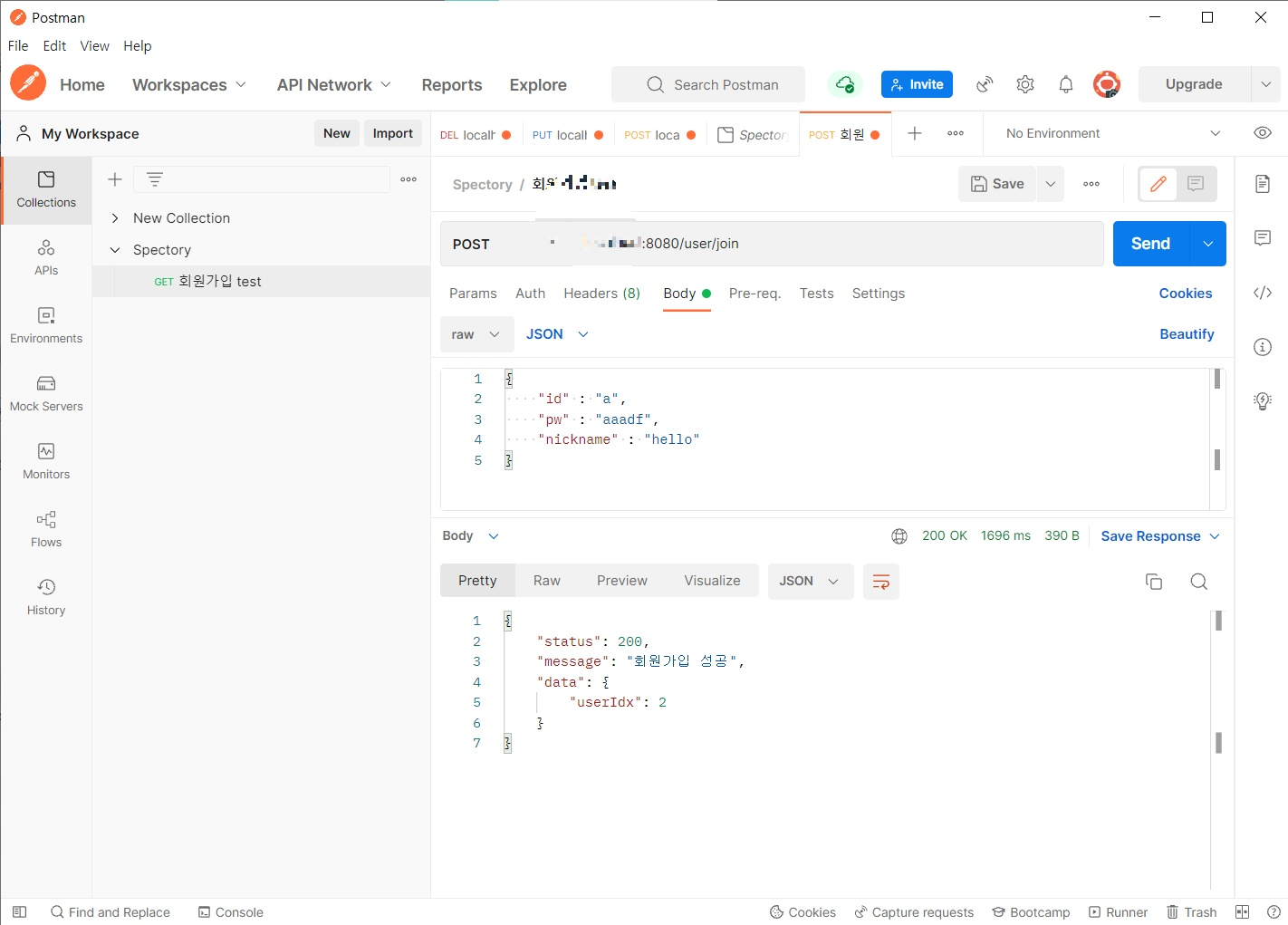Switch to build mode pencil icon
Image resolution: width=1288 pixels, height=925 pixels.
point(1158,184)
